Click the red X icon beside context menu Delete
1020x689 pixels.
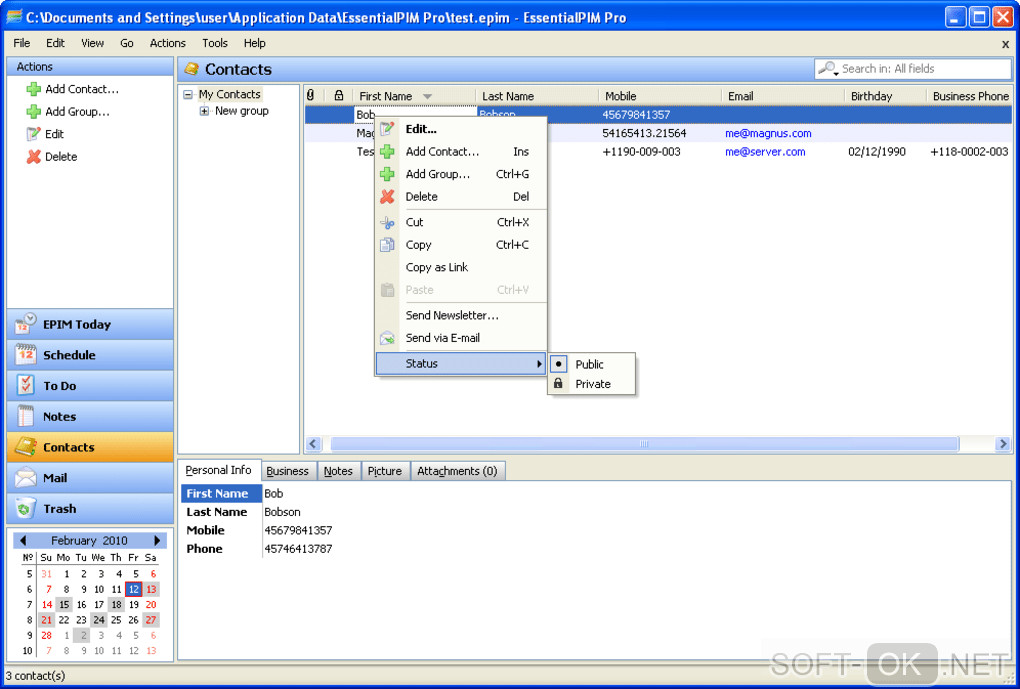coord(387,196)
